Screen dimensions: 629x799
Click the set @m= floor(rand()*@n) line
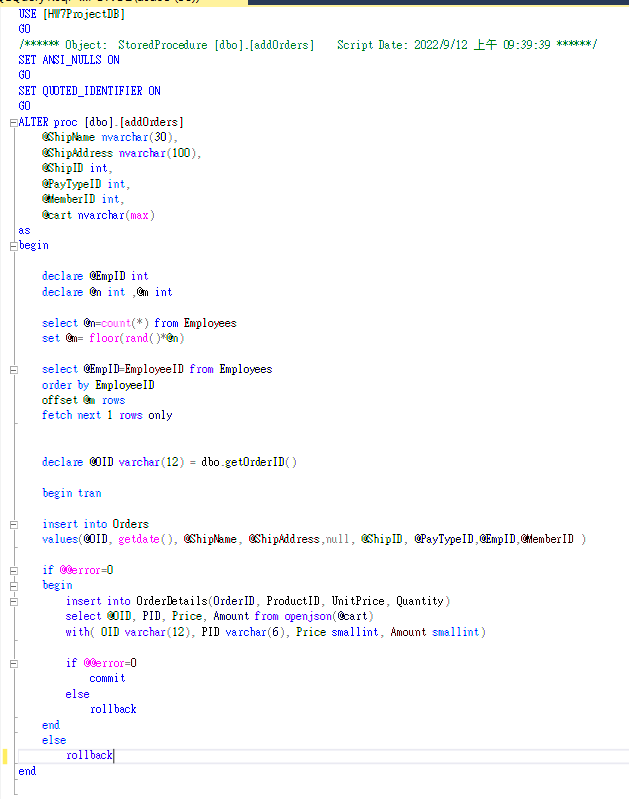pos(113,338)
